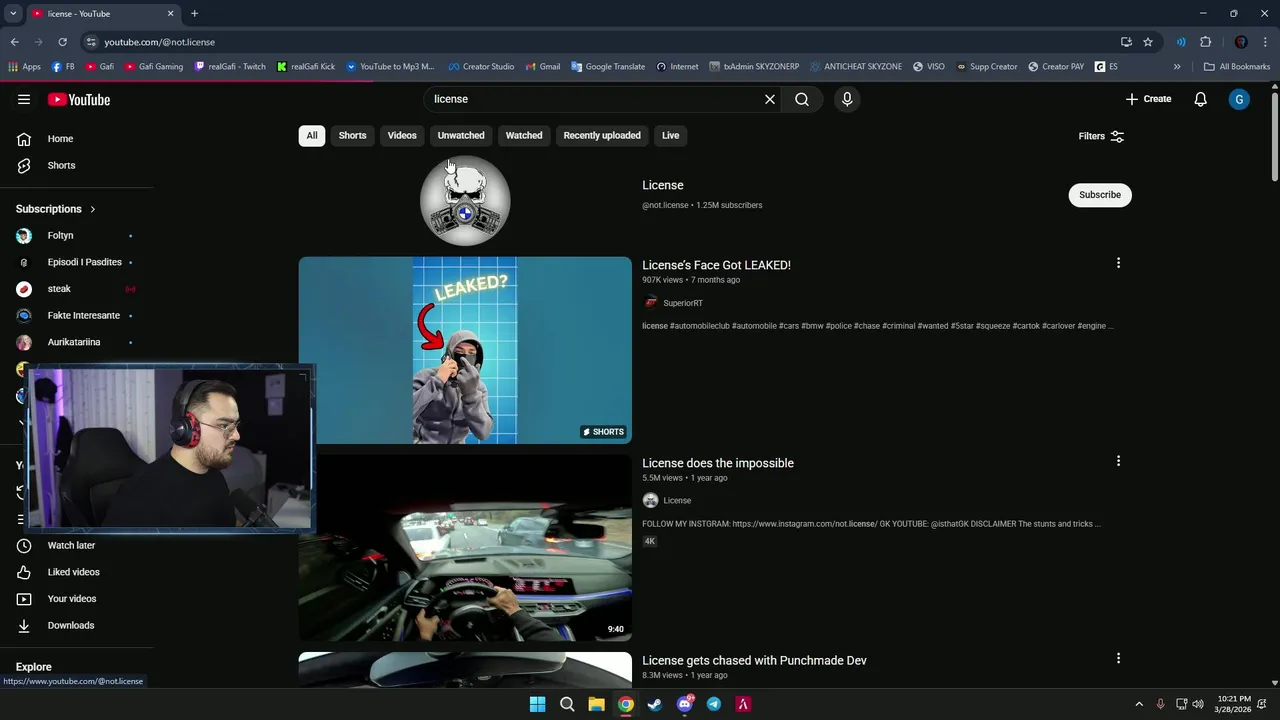Screen dimensions: 1280x720
Task: Select the Videos filter chip
Action: pyautogui.click(x=402, y=136)
